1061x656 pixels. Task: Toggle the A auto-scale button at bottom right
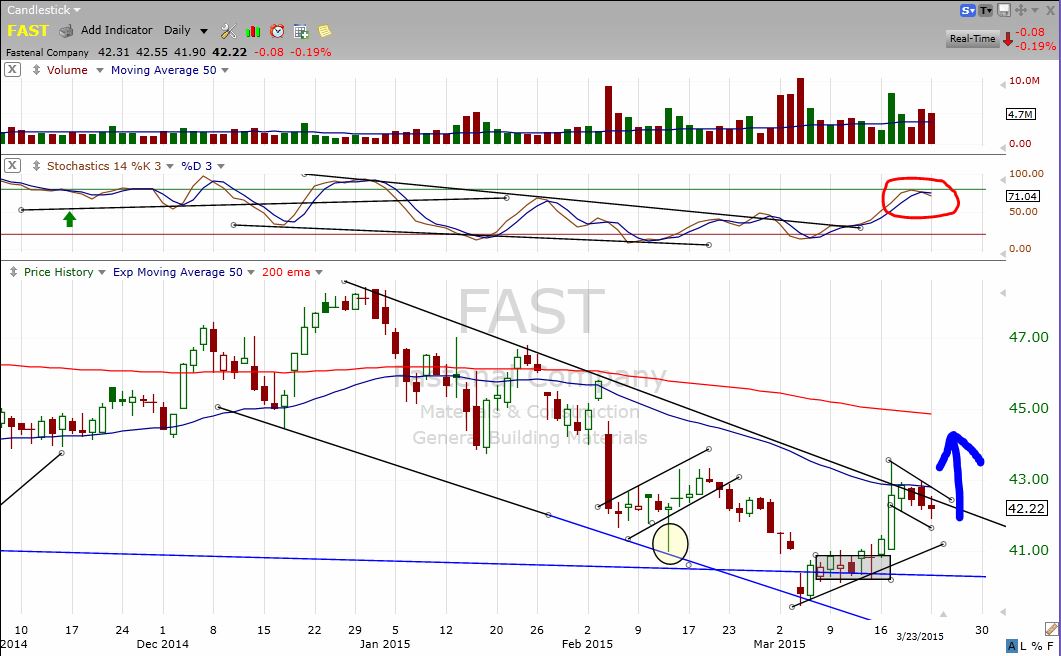[x=1012, y=646]
